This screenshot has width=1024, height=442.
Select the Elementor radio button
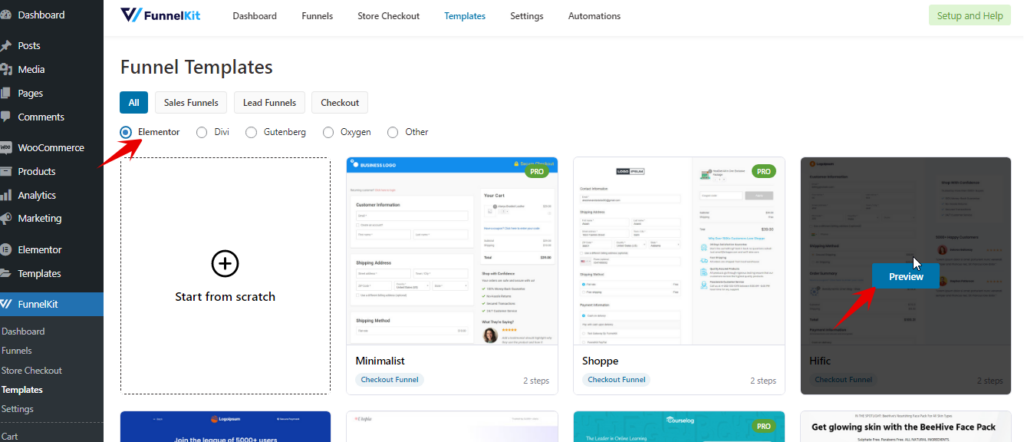[126, 133]
